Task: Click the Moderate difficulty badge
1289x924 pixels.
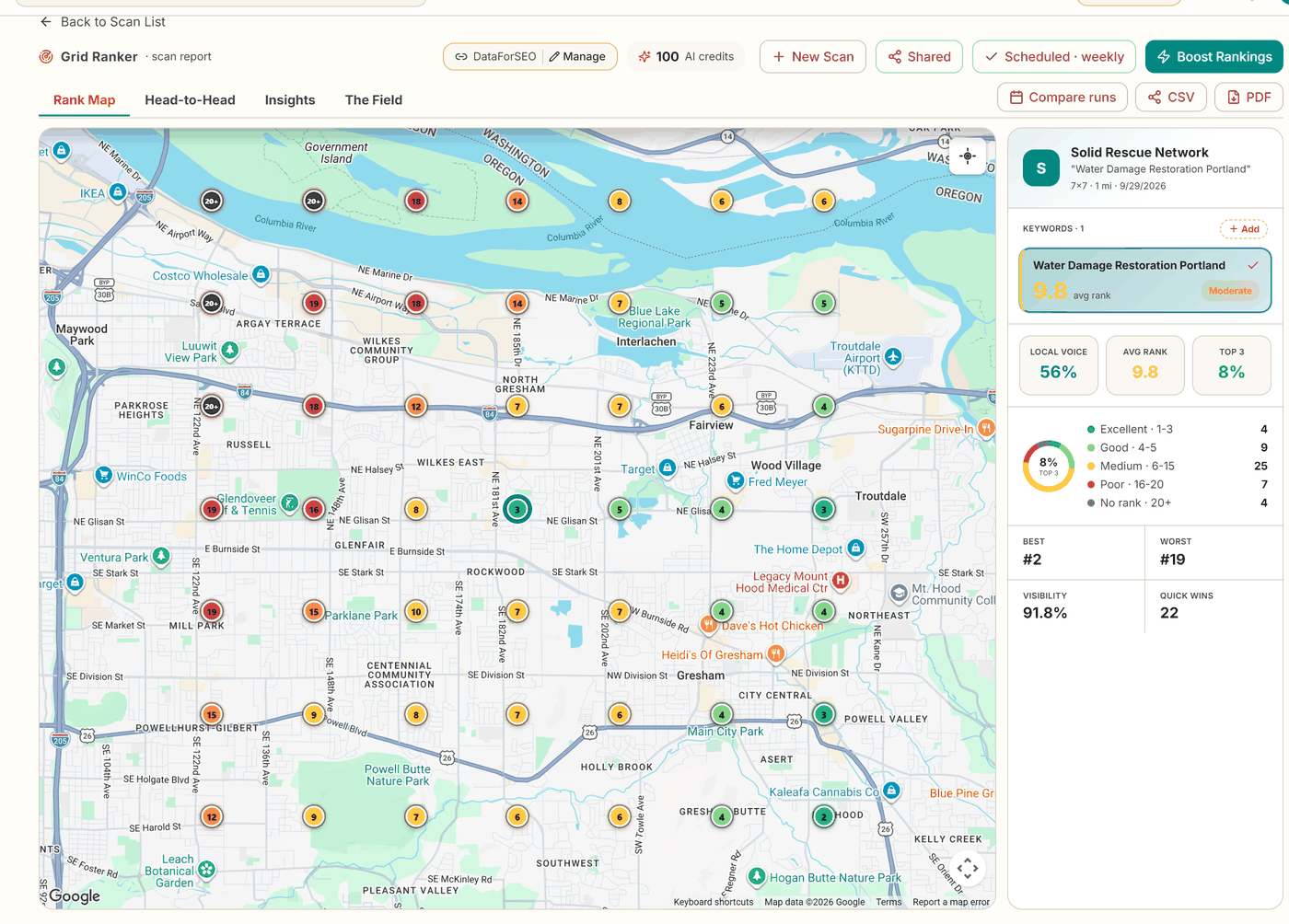Action: pos(1230,291)
